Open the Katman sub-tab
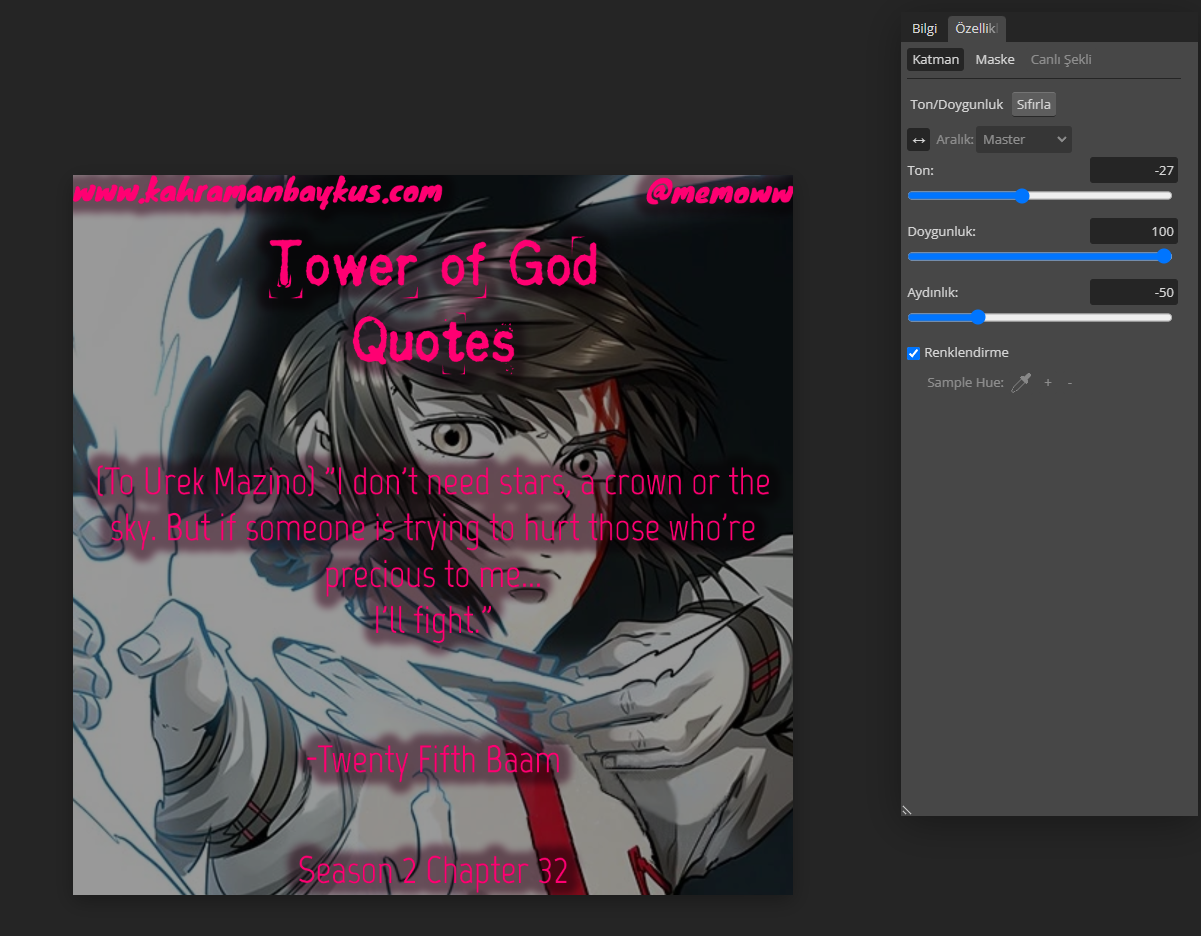 [x=935, y=59]
